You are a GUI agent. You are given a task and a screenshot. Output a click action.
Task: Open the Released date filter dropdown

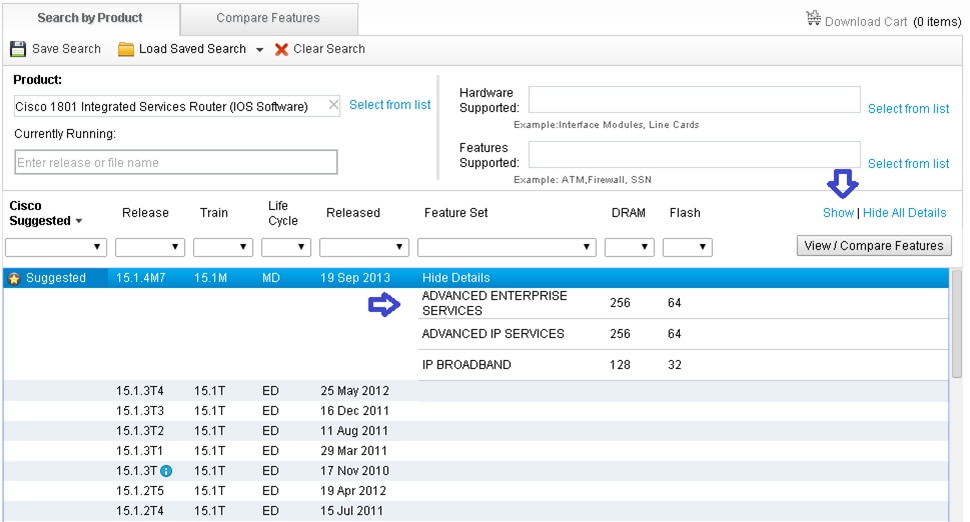tap(364, 247)
